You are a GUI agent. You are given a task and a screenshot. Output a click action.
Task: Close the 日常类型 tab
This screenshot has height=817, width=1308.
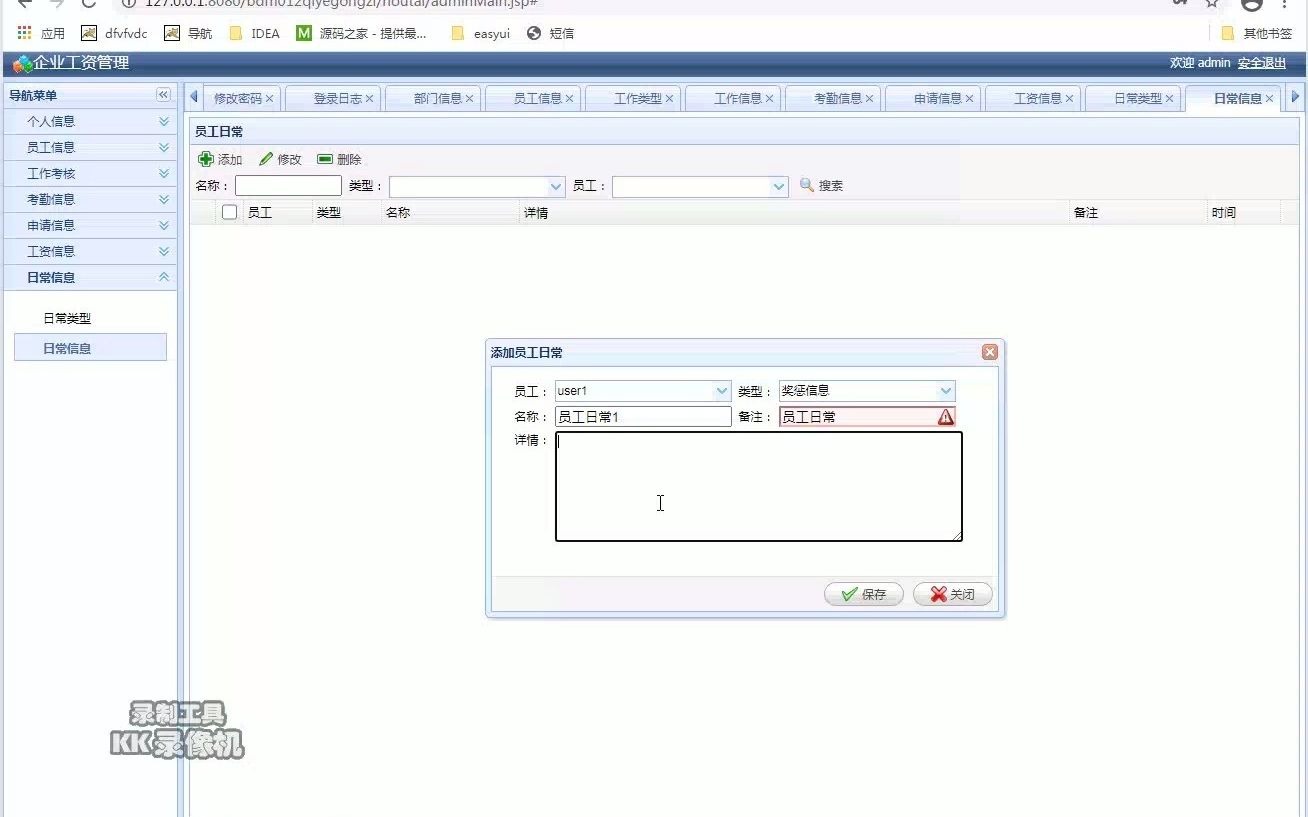[1169, 99]
